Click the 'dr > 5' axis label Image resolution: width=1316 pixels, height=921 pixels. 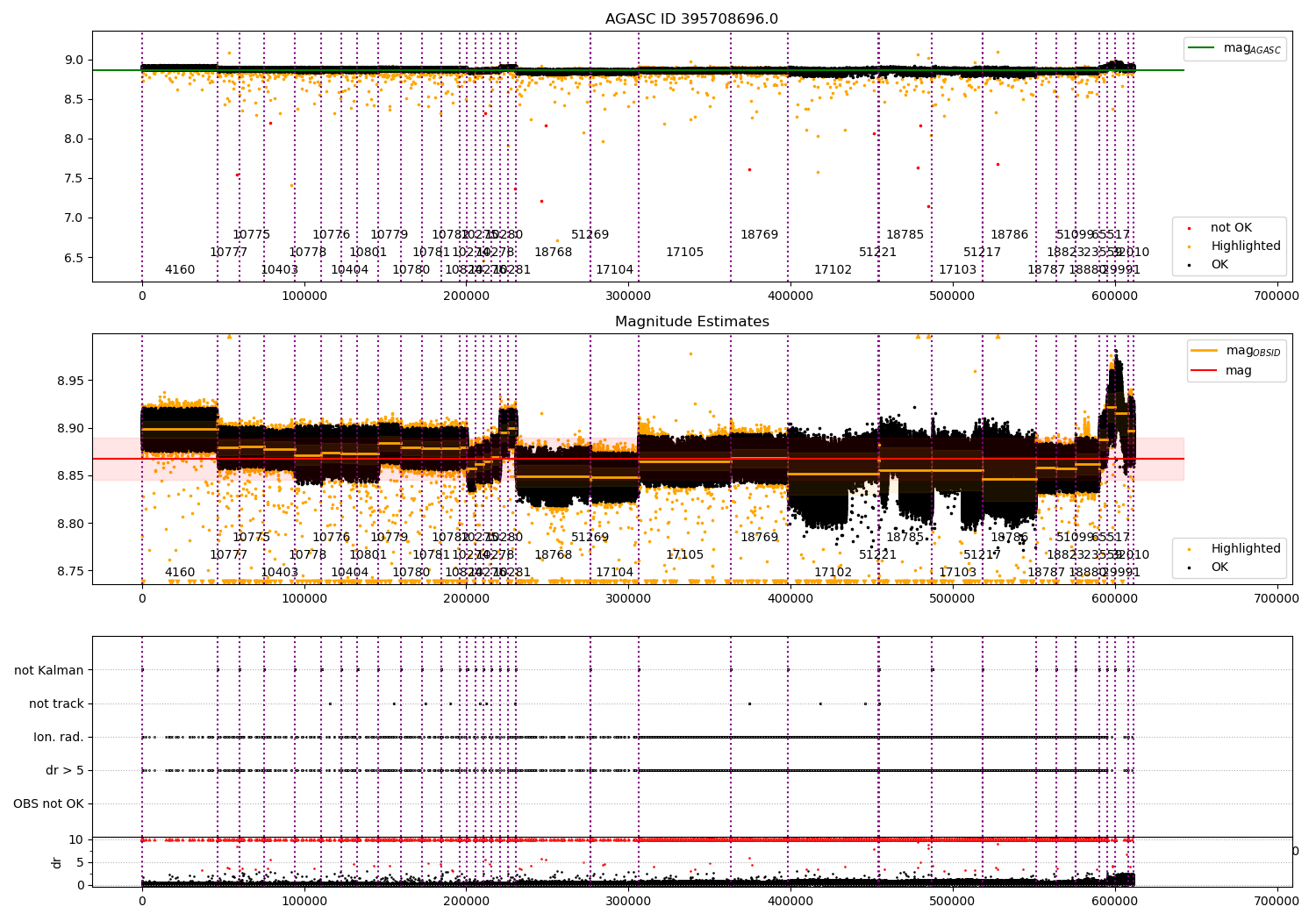coord(65,770)
